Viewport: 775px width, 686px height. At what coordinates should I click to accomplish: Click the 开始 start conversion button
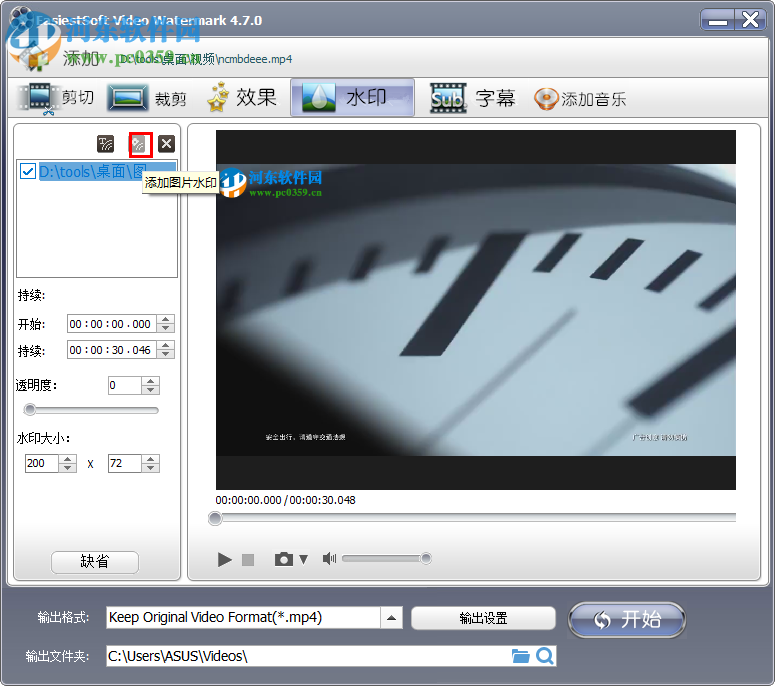click(x=627, y=620)
